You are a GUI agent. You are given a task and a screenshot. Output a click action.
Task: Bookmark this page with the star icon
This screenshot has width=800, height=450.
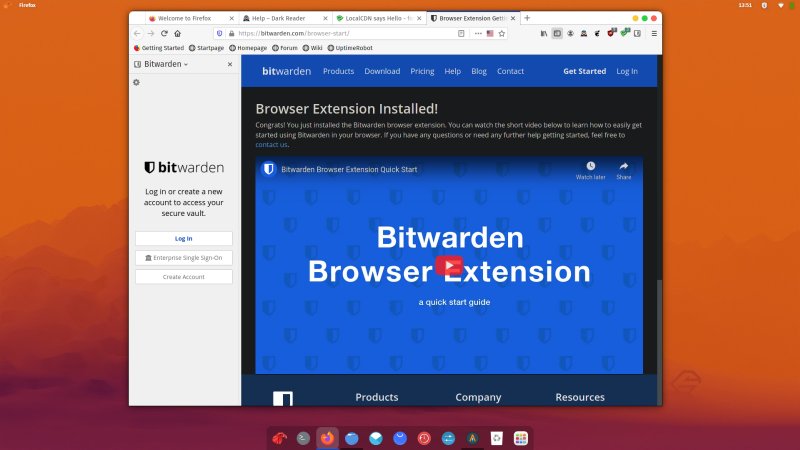[x=502, y=33]
